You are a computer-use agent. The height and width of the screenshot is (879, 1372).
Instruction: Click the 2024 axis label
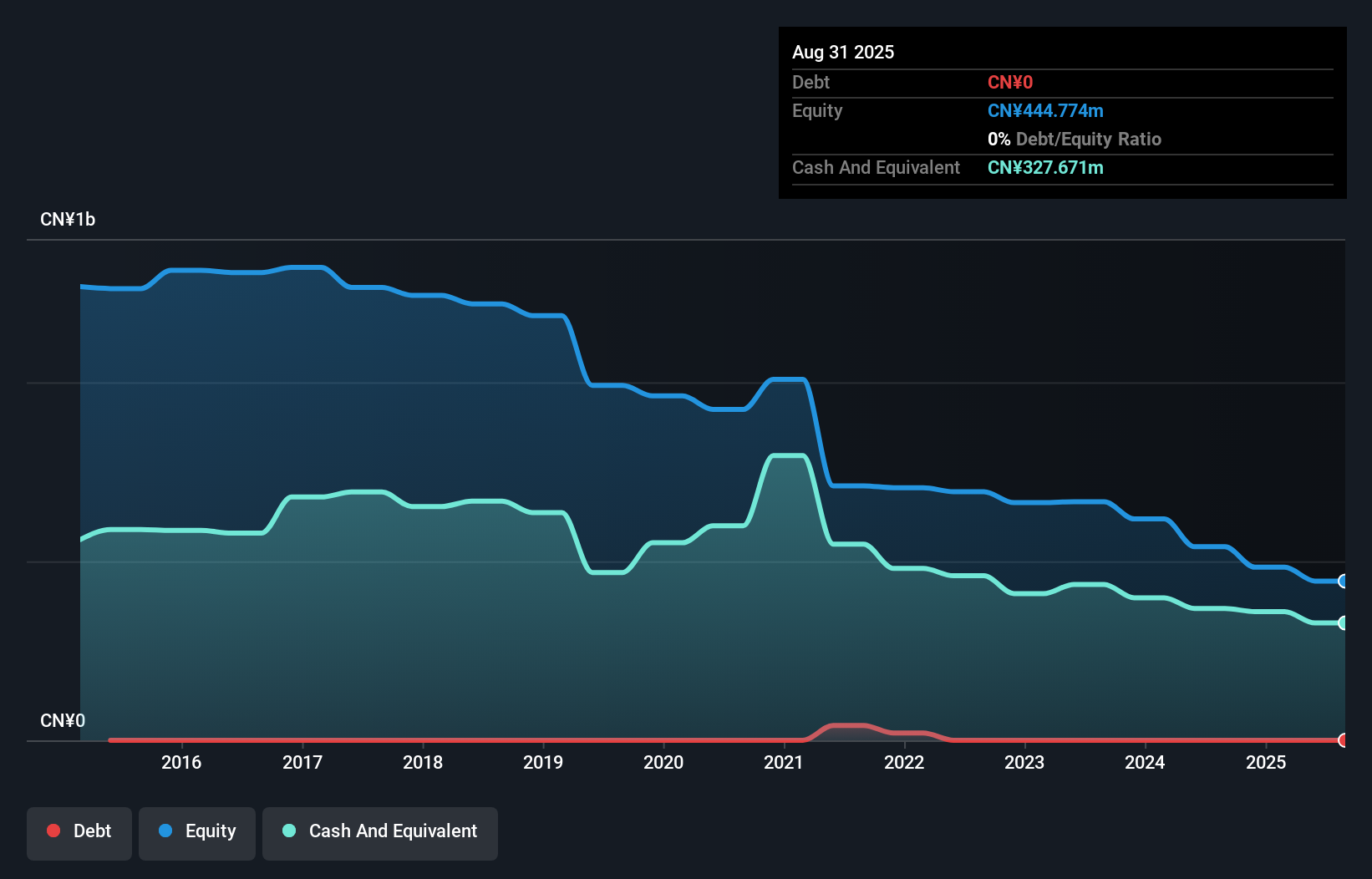pos(1145,762)
